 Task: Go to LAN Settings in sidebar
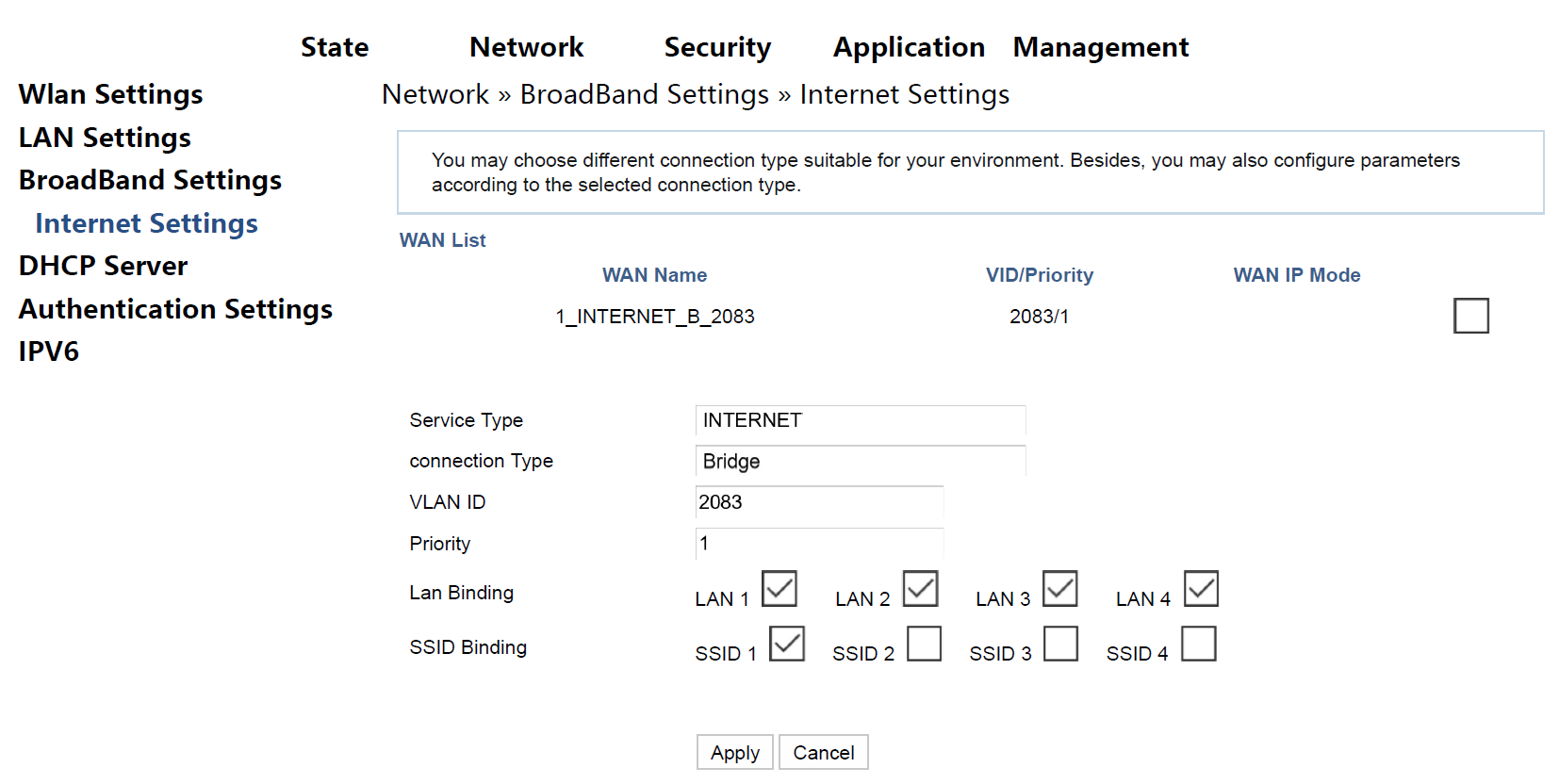[x=105, y=138]
